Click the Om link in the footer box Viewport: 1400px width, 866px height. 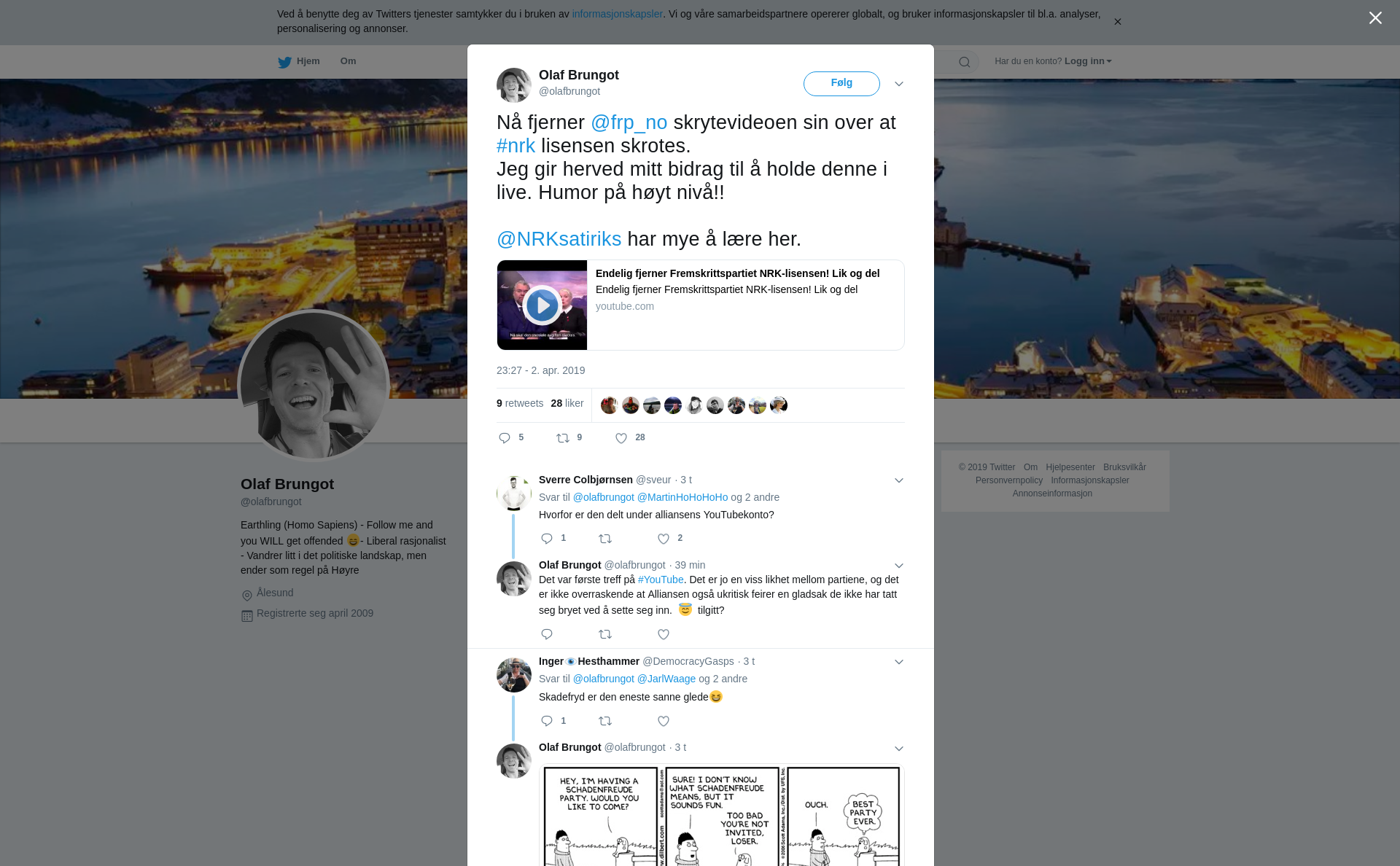[1030, 467]
